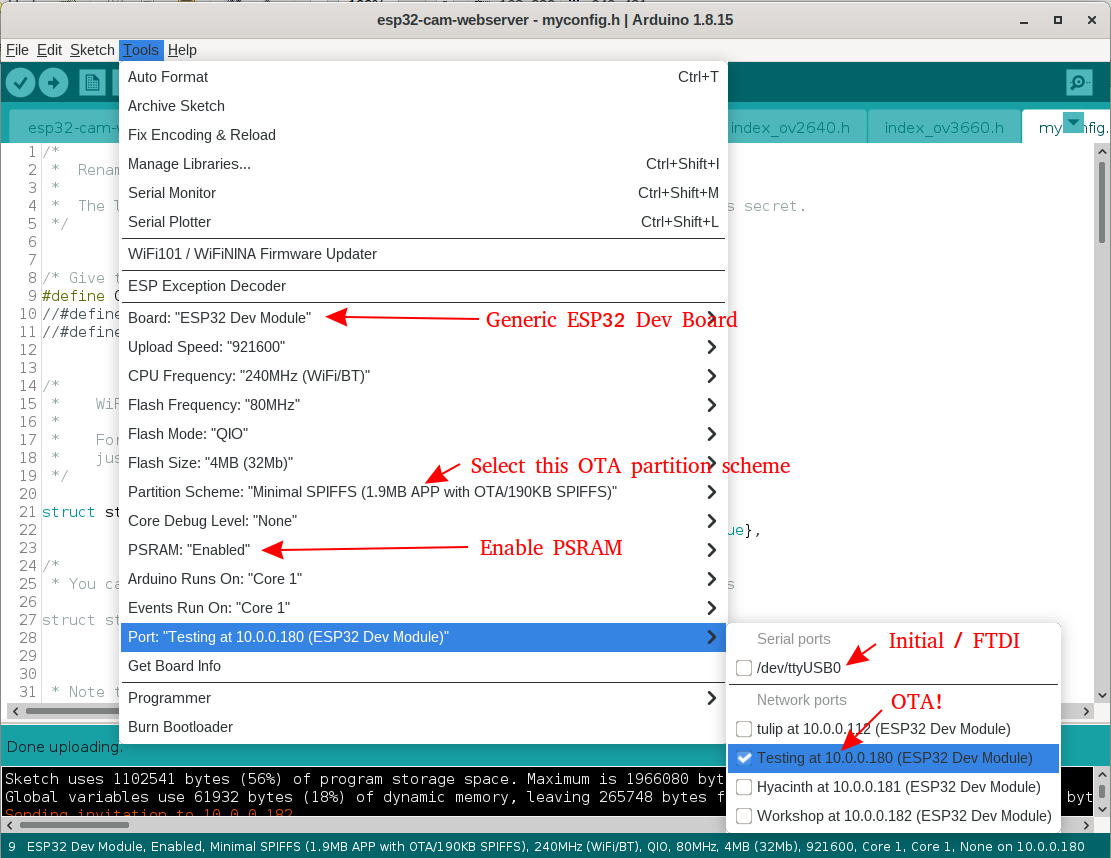Select Fix Encoding & Reload
The height and width of the screenshot is (858, 1111).
(423, 135)
